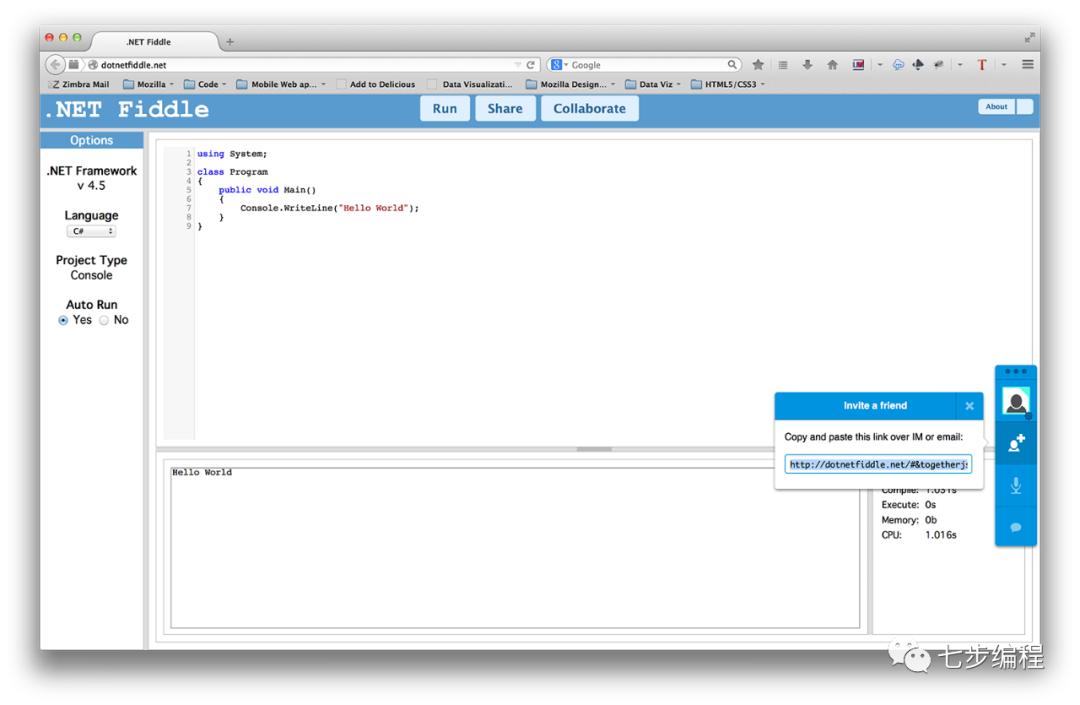Click the "class Program" code line
1080x705 pixels.
pos(233,172)
